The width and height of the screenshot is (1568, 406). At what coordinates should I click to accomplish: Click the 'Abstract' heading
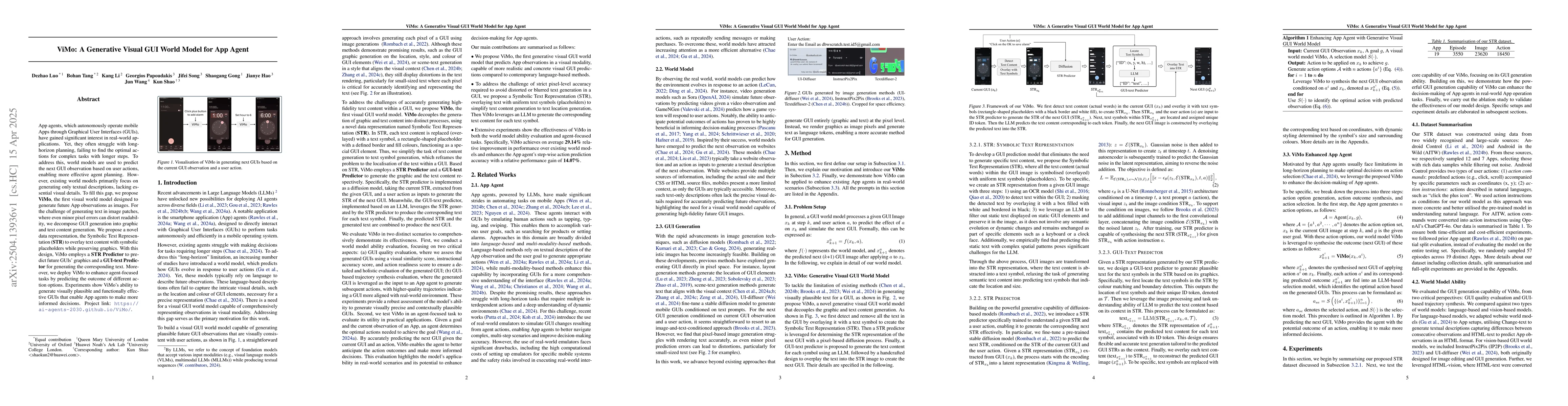click(x=89, y=98)
